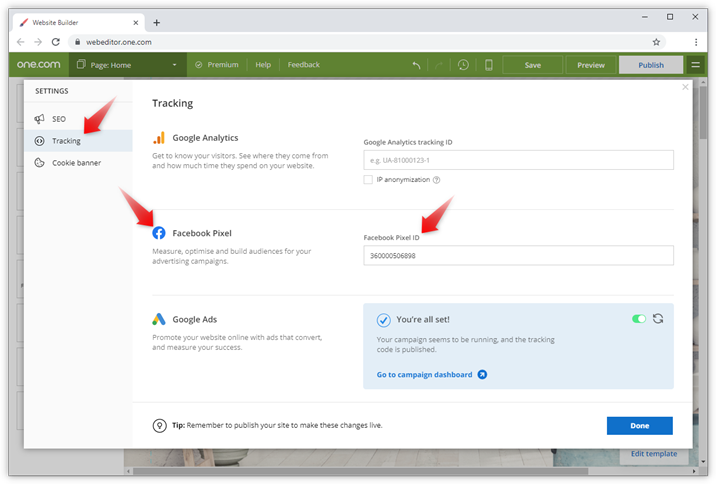This screenshot has width=716, height=484.
Task: Switch to mobile view icon
Action: pyautogui.click(x=488, y=65)
